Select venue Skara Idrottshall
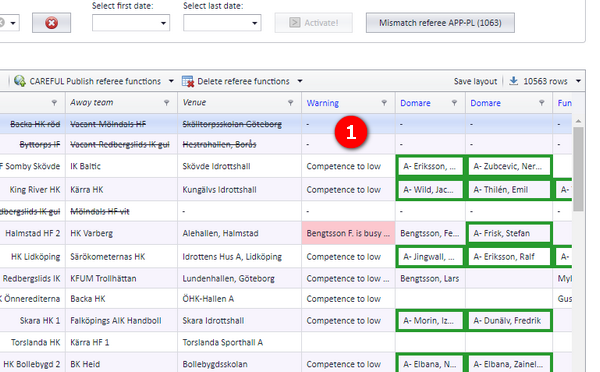 [x=240, y=320]
